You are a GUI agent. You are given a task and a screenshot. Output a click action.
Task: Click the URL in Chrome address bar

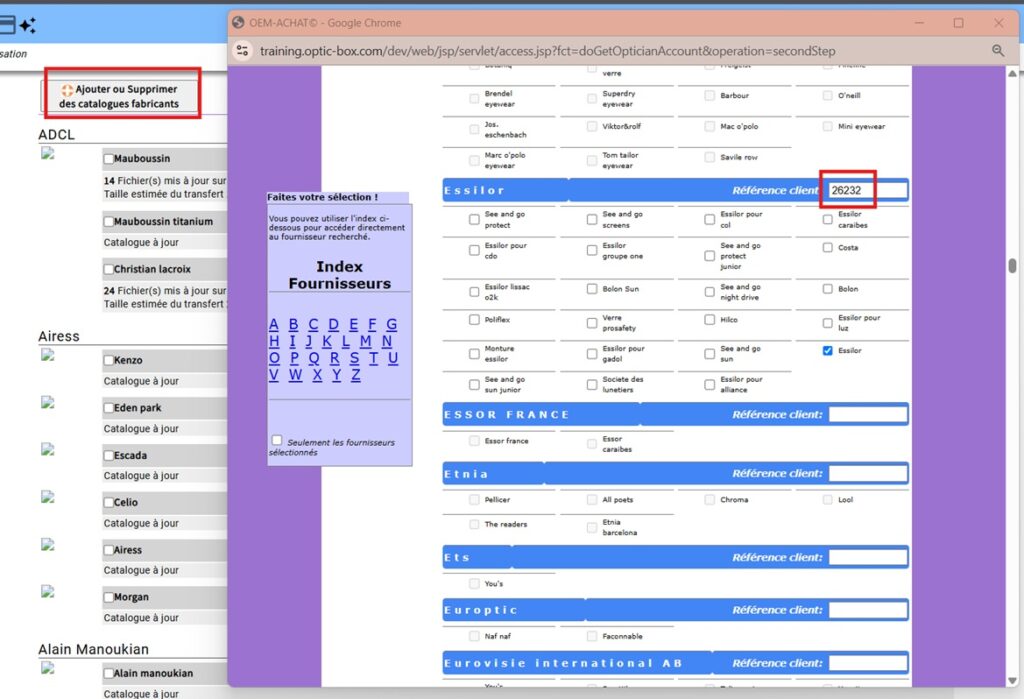(547, 51)
